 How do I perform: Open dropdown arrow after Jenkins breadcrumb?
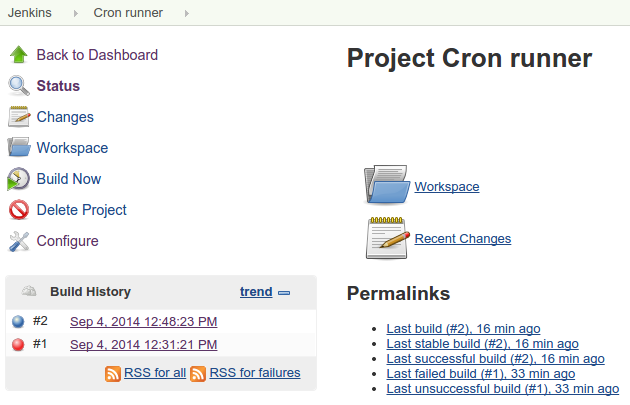(x=76, y=13)
